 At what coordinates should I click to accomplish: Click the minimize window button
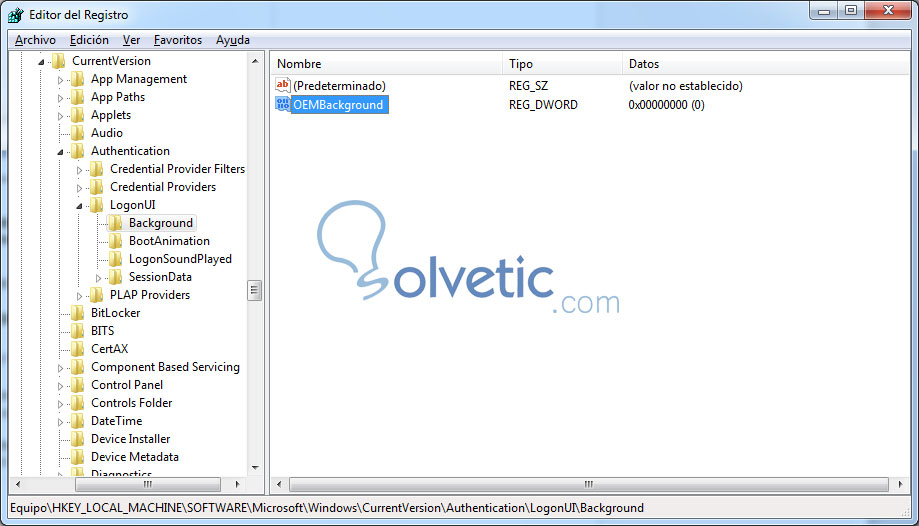click(824, 10)
